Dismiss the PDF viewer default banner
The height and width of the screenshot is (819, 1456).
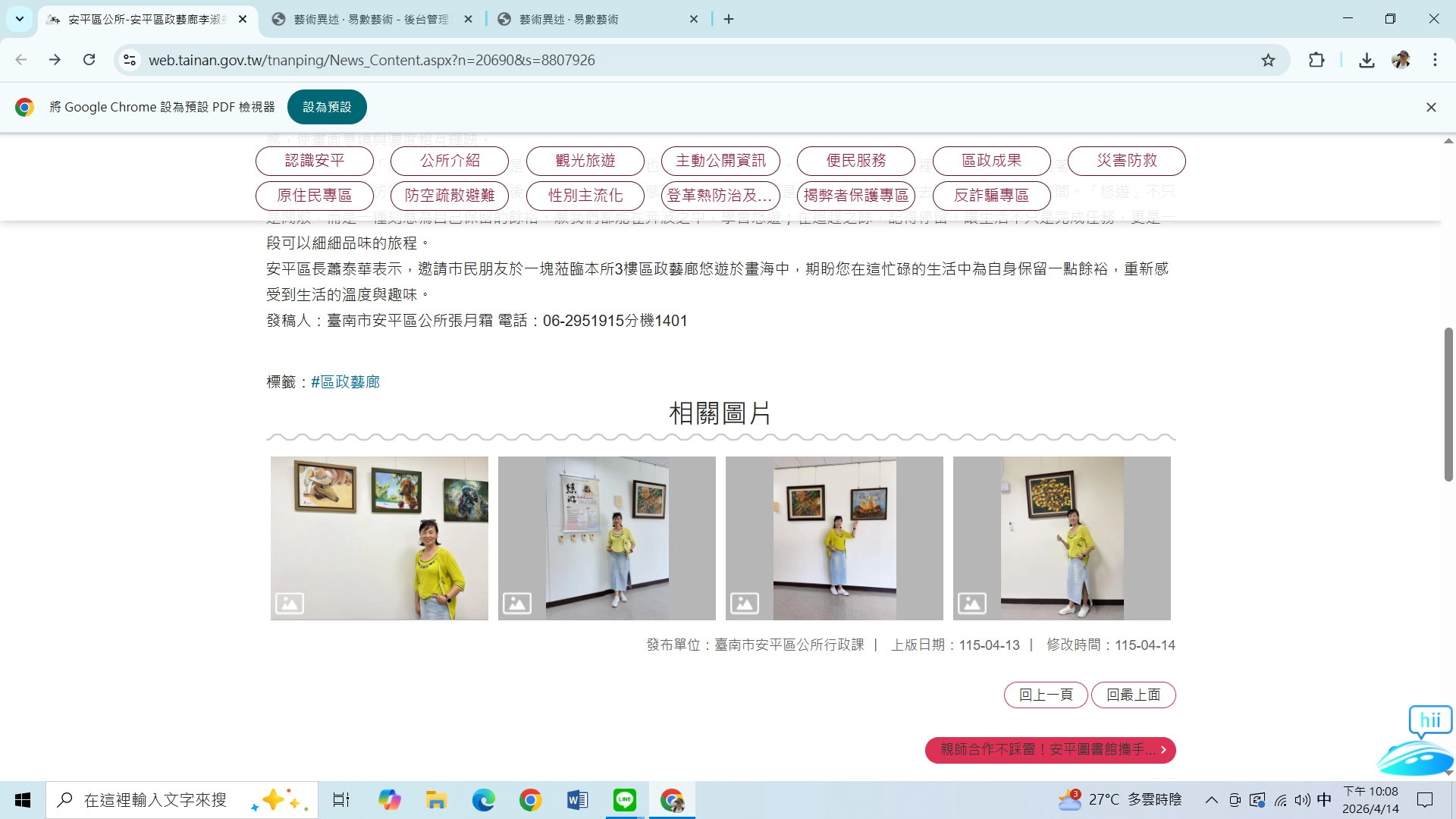pyautogui.click(x=1430, y=107)
